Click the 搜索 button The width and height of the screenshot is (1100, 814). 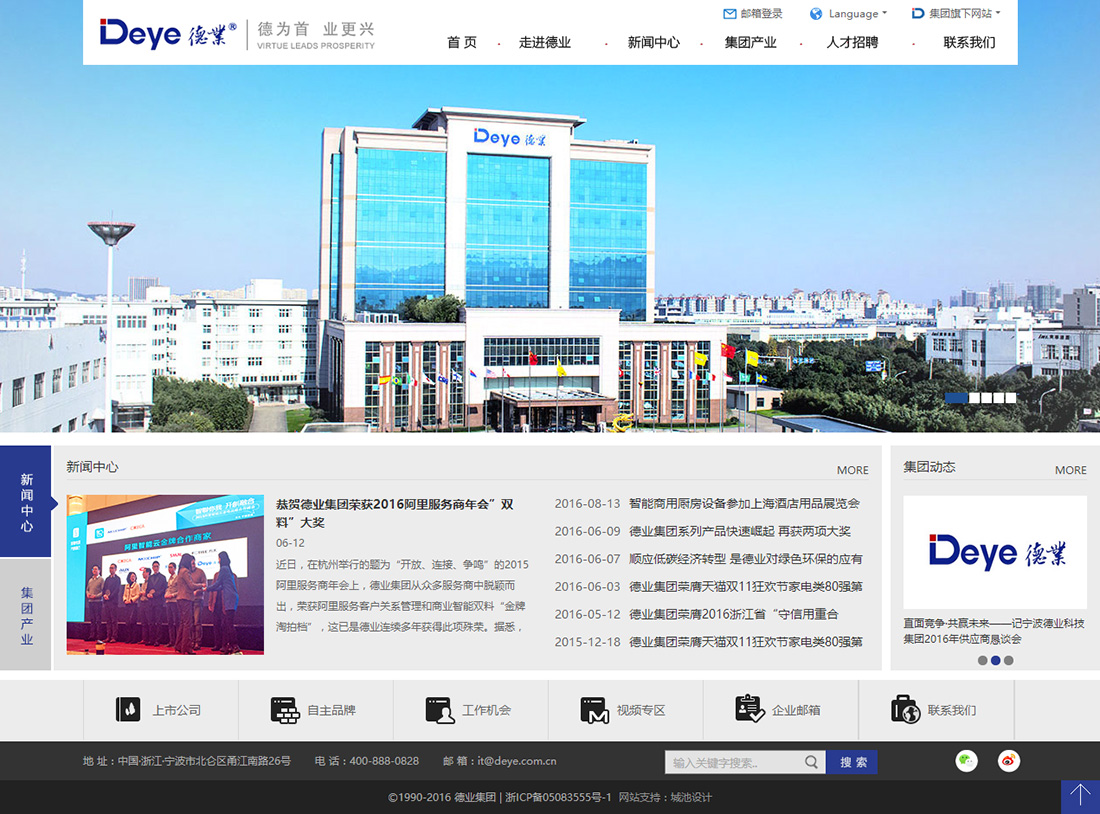click(x=852, y=762)
